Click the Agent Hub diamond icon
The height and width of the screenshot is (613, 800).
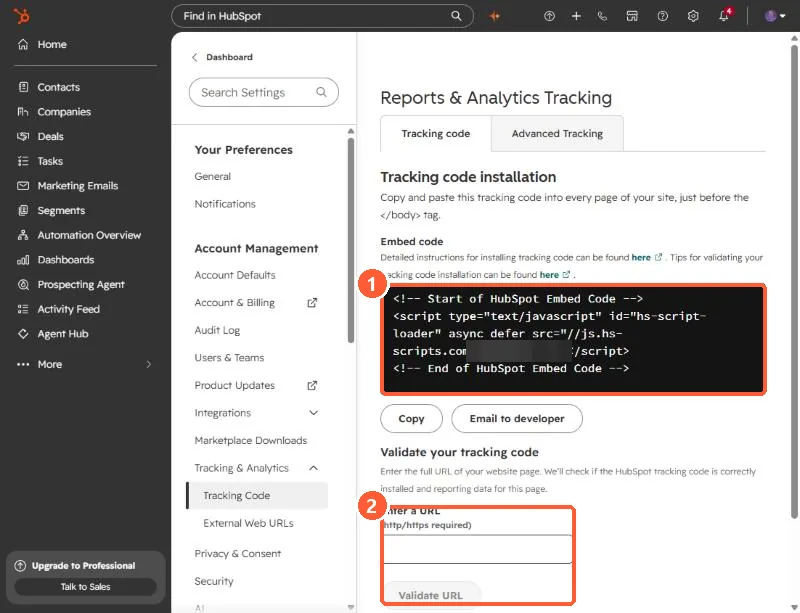coord(23,334)
